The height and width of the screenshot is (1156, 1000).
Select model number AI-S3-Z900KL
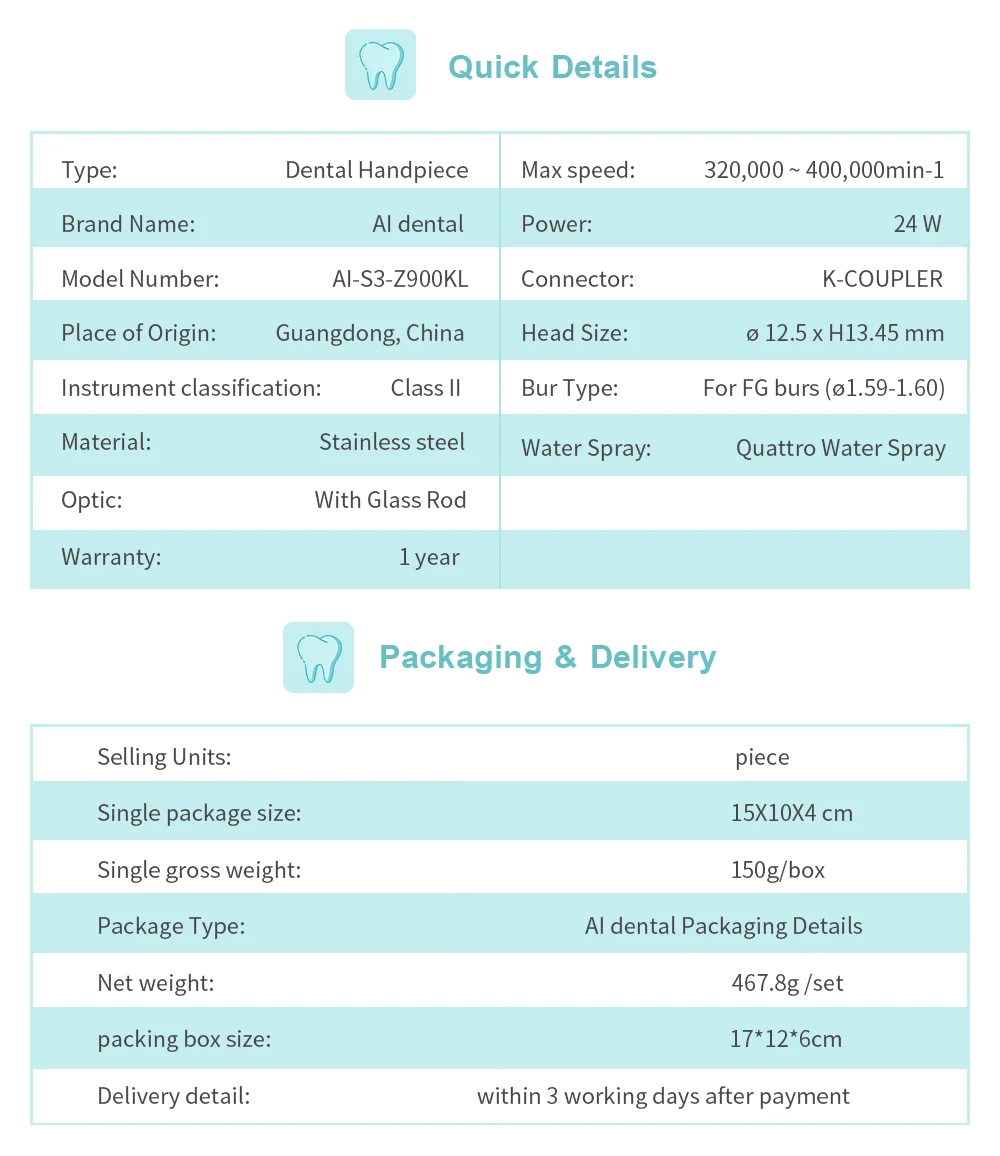400,279
